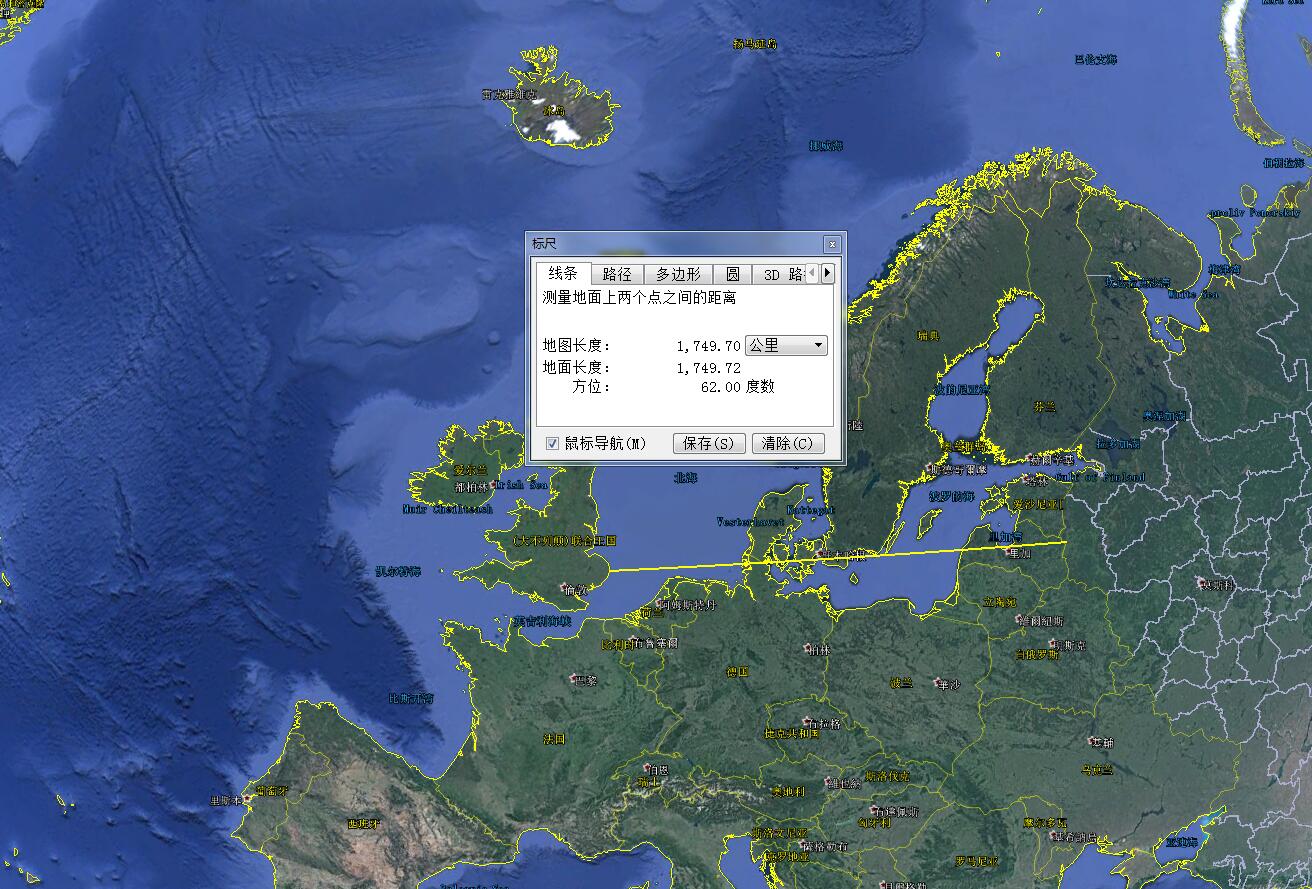Viewport: 1312px width, 889px height.
Task: Click the Irish Sea label
Action: point(522,485)
